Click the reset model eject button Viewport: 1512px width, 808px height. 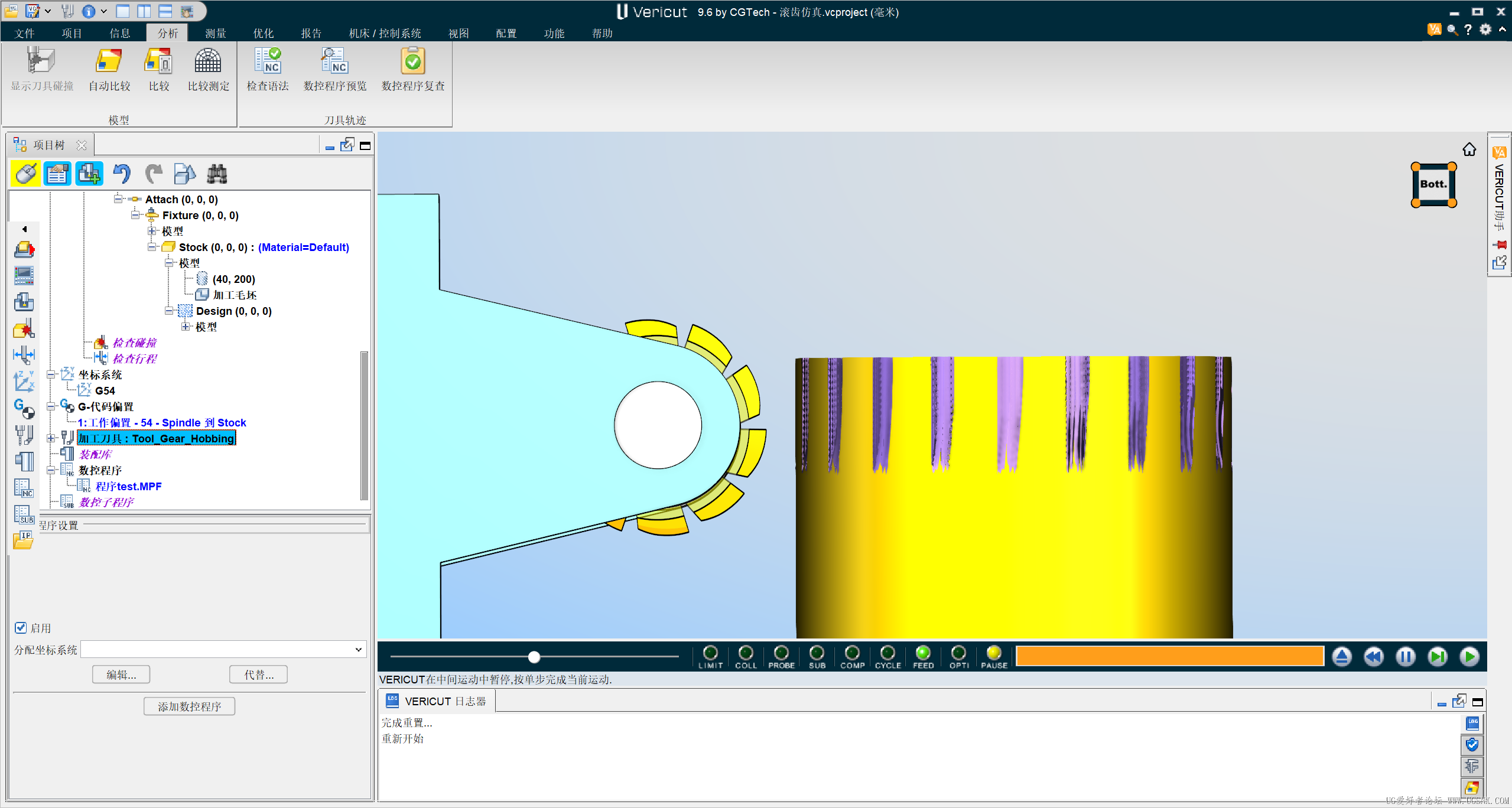(x=1342, y=656)
